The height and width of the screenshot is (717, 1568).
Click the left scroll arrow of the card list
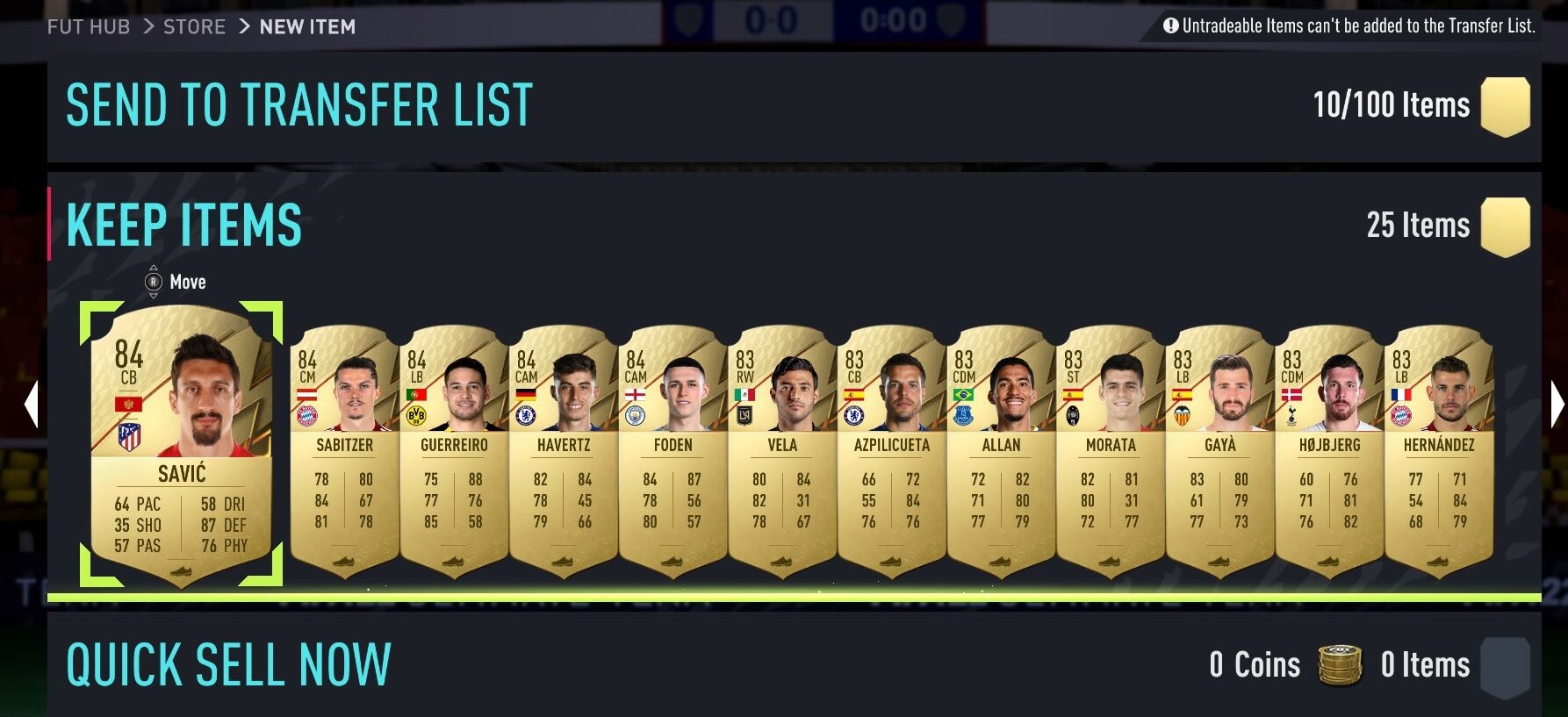[x=32, y=405]
